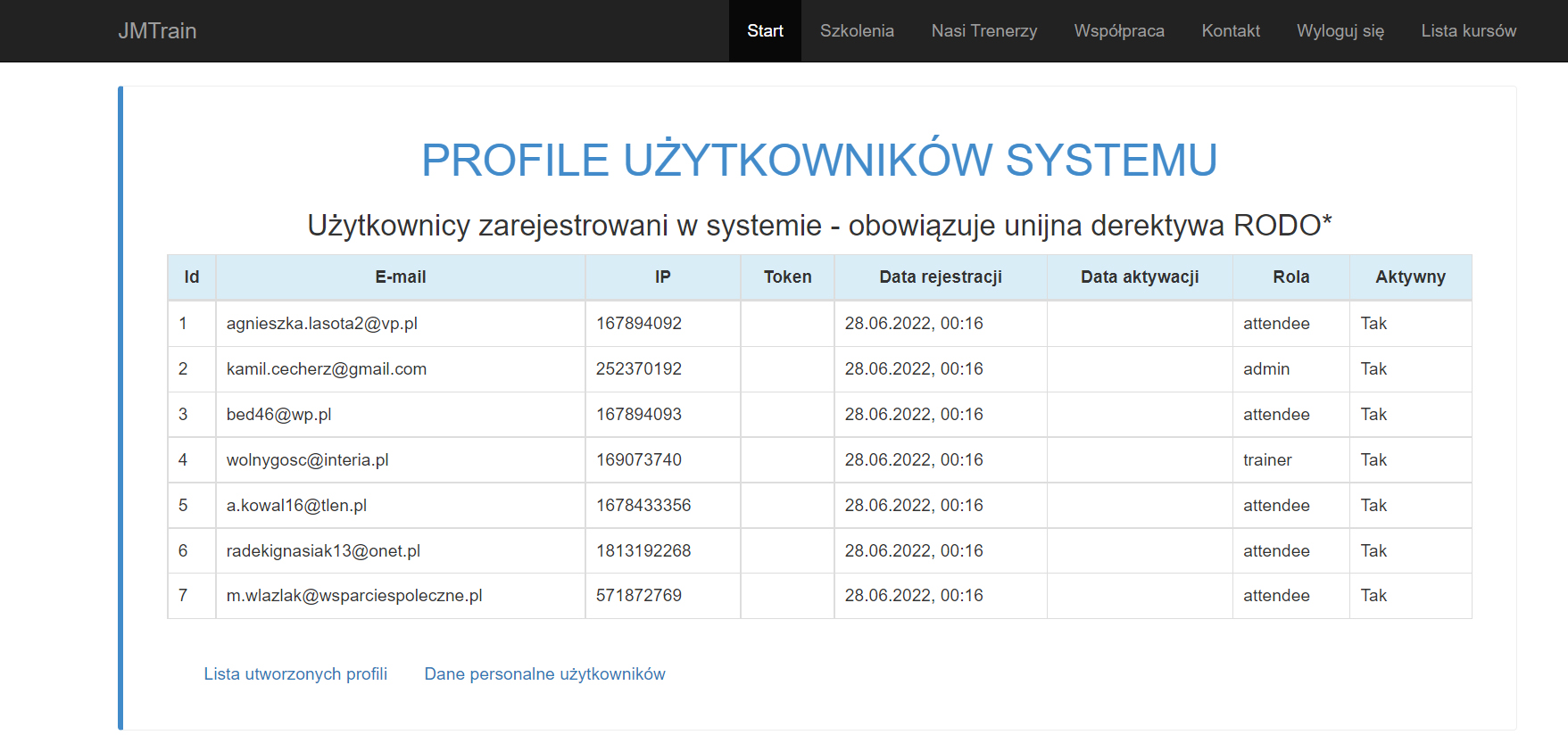Click the IP column header

tap(662, 277)
